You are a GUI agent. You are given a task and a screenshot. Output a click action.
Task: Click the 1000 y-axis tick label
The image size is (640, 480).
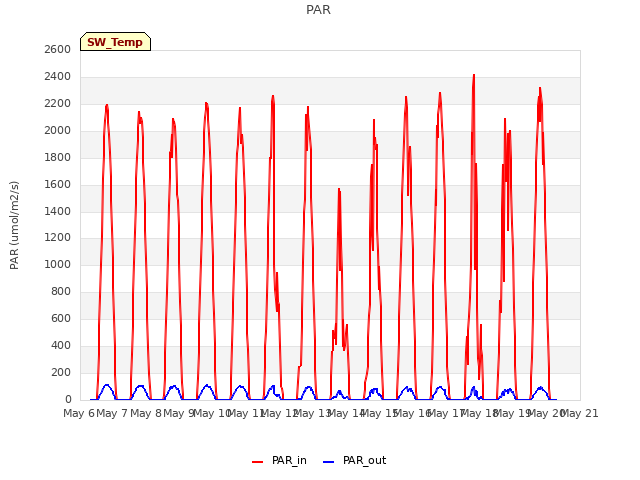point(58,264)
